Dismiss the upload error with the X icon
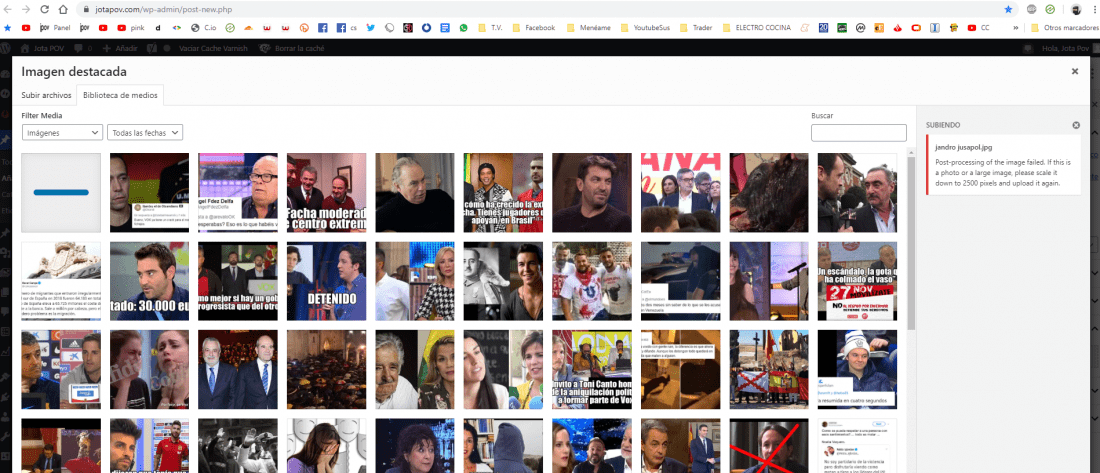This screenshot has width=1100, height=473. [x=1076, y=125]
